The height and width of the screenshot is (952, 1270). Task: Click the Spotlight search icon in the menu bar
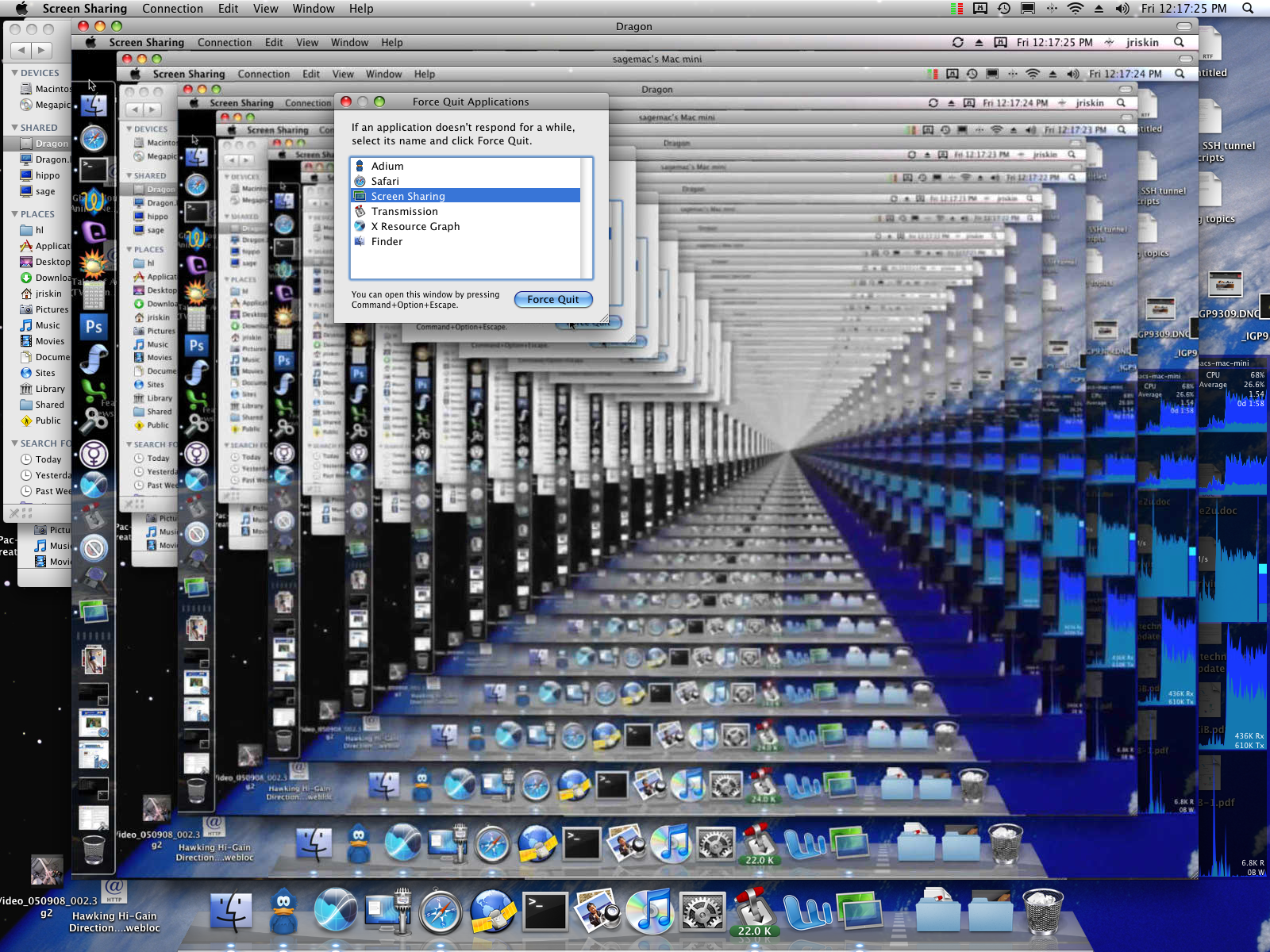tap(1248, 9)
